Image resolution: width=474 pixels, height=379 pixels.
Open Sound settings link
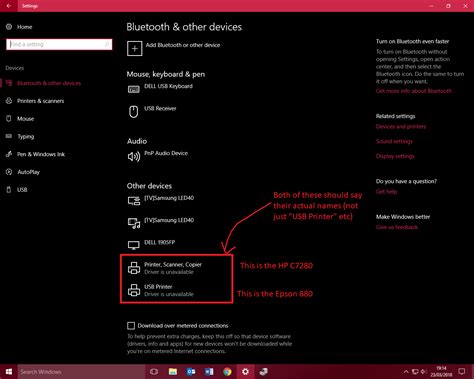pos(394,141)
